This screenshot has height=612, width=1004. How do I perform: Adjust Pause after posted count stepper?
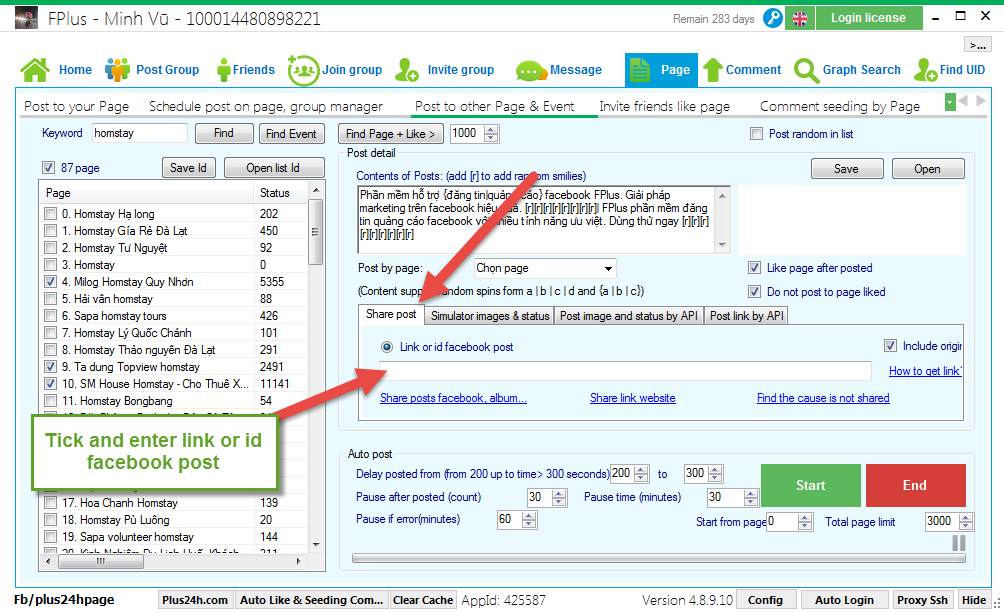(559, 497)
